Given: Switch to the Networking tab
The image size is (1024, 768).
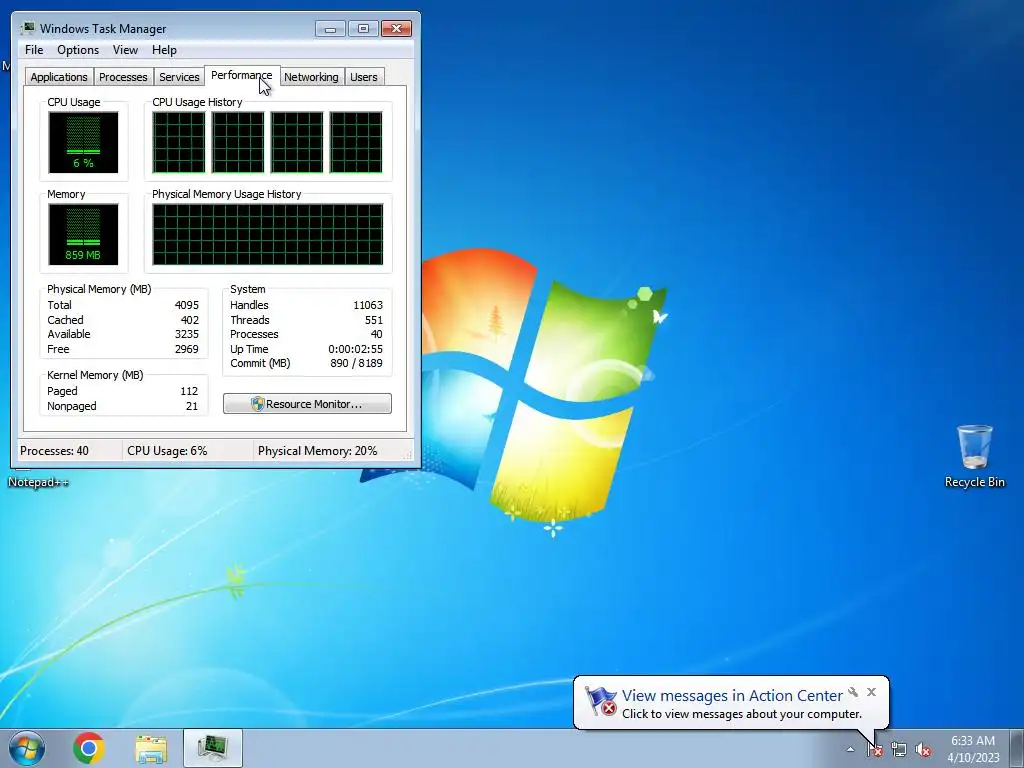Looking at the screenshot, I should [311, 77].
